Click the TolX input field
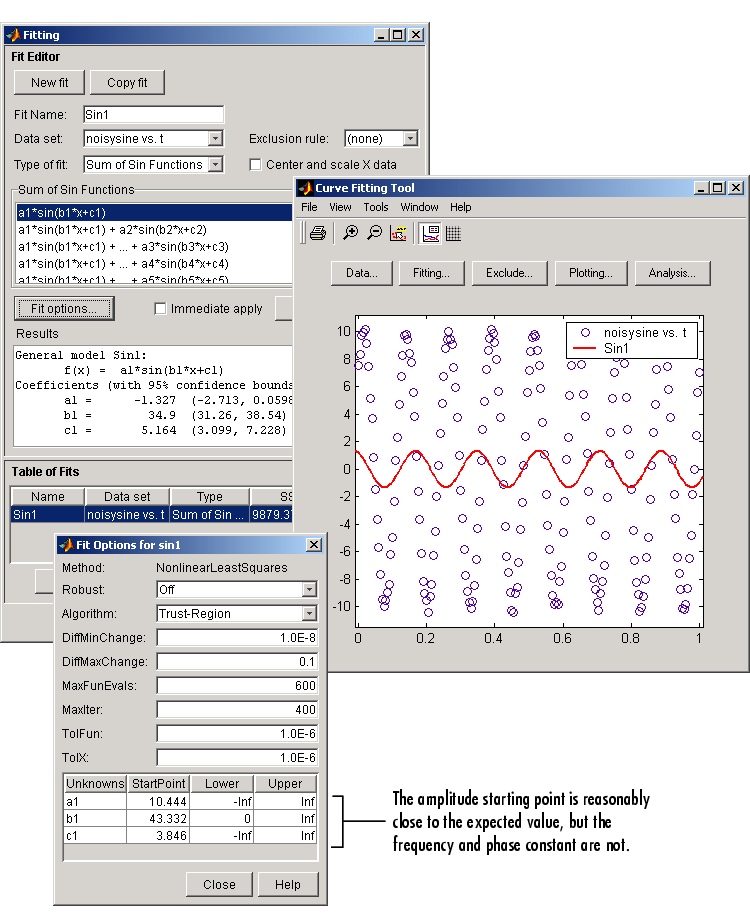This screenshot has height=919, width=750. (x=237, y=758)
